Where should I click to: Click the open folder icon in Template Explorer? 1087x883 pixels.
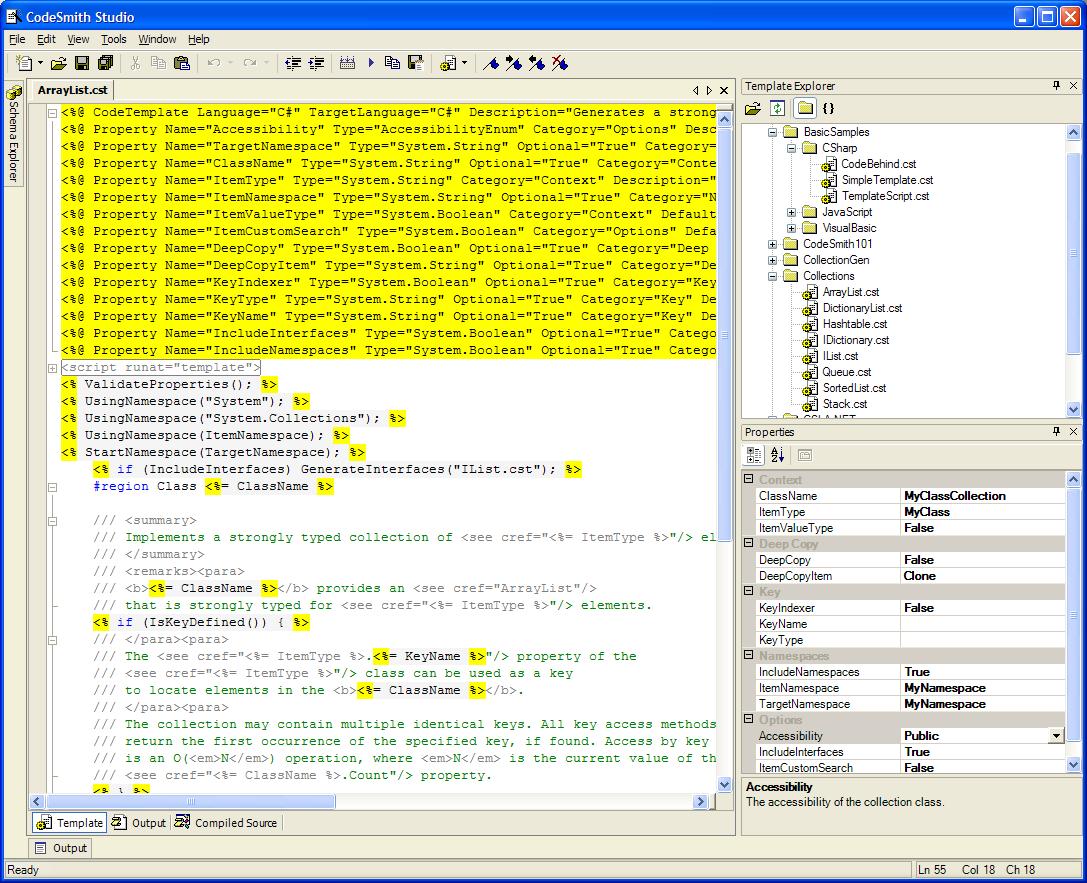point(753,109)
